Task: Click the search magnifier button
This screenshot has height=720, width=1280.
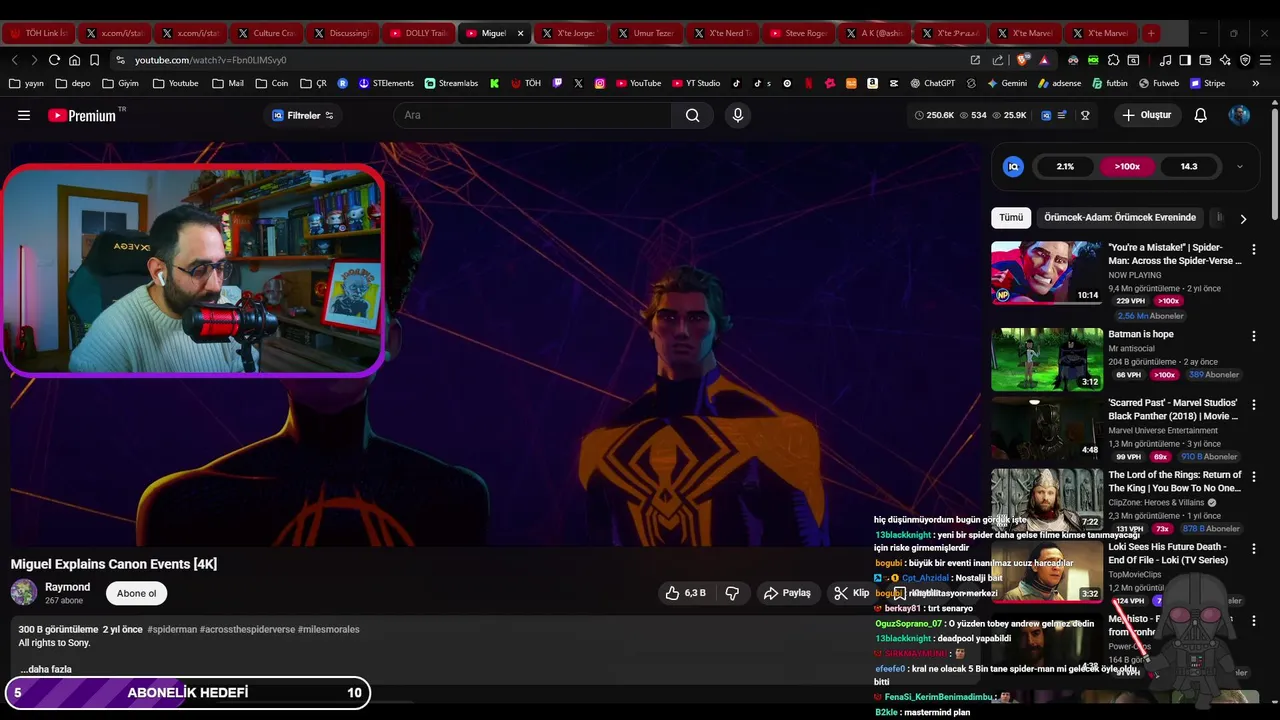Action: 692,115
